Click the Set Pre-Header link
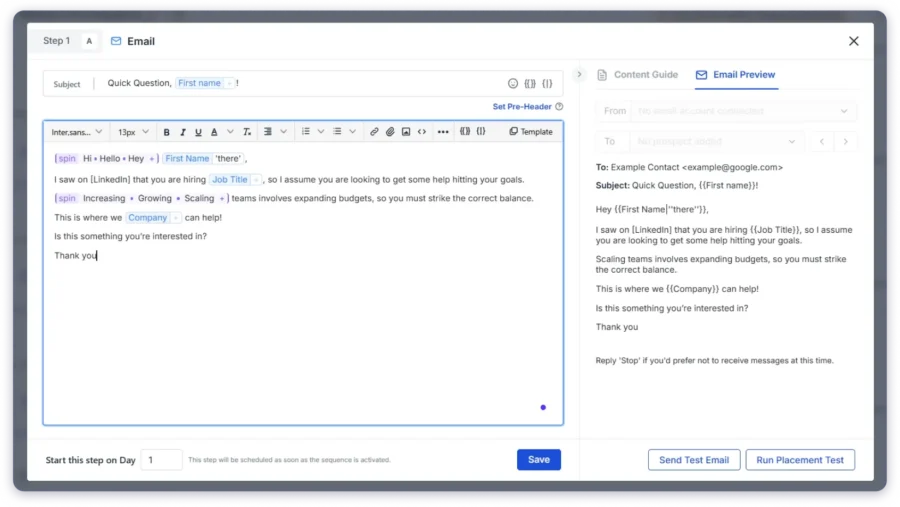 click(x=522, y=107)
